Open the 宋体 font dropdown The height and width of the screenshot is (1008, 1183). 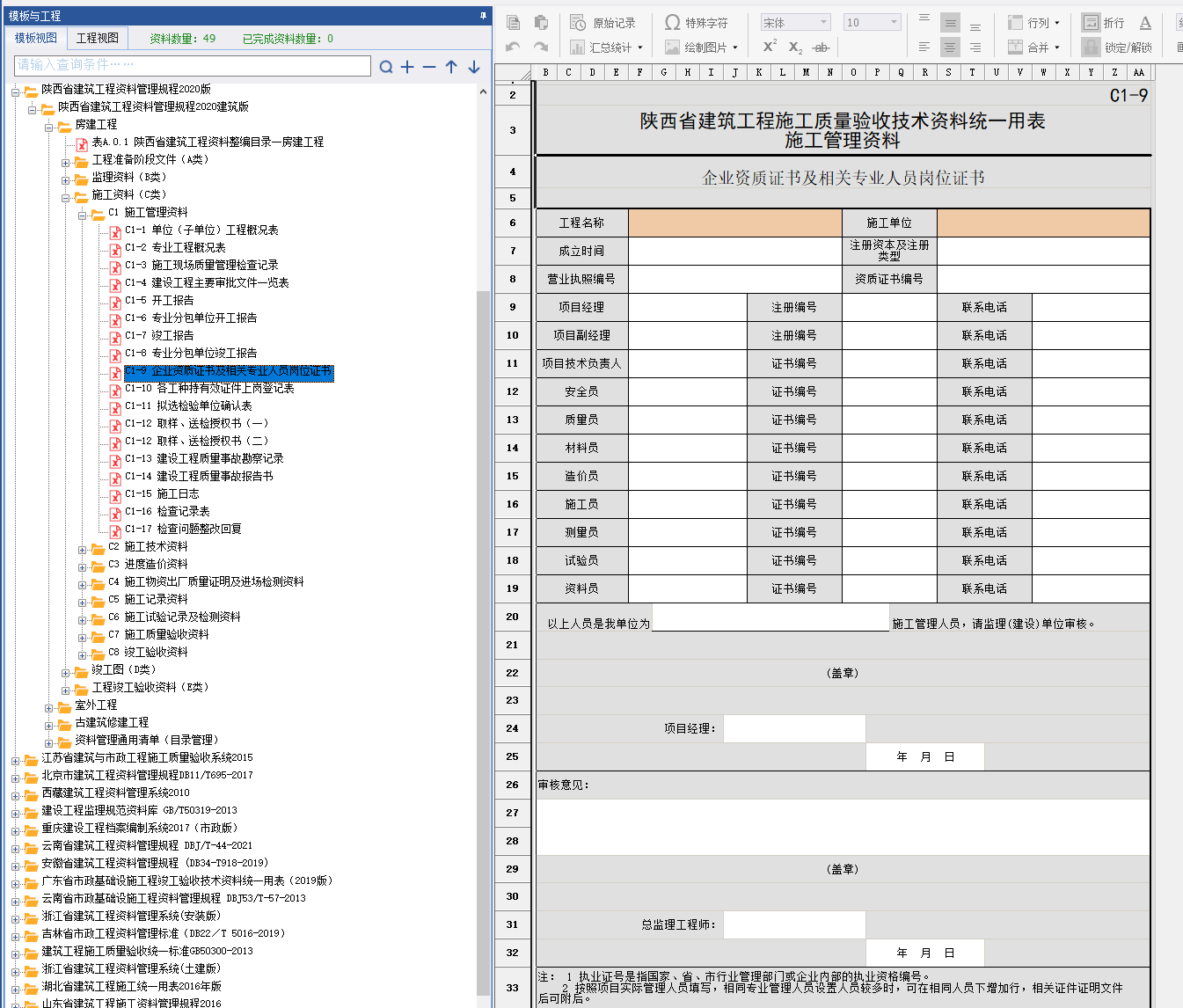click(x=795, y=23)
